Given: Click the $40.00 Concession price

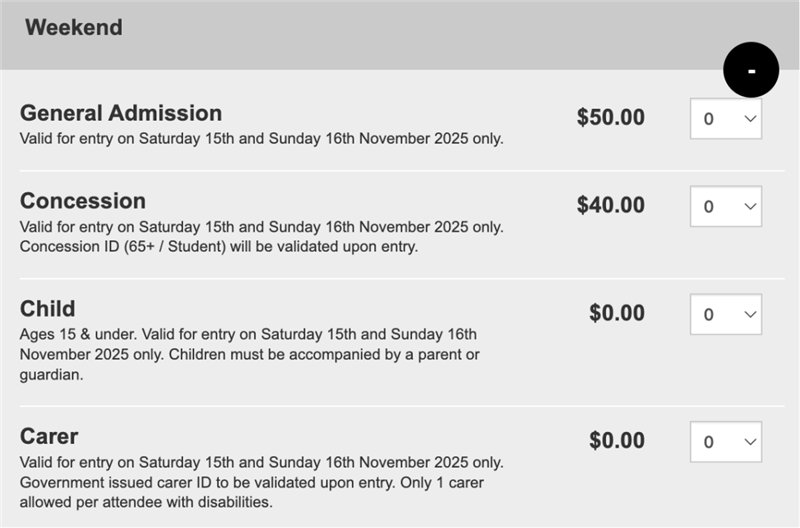Looking at the screenshot, I should pos(611,206).
